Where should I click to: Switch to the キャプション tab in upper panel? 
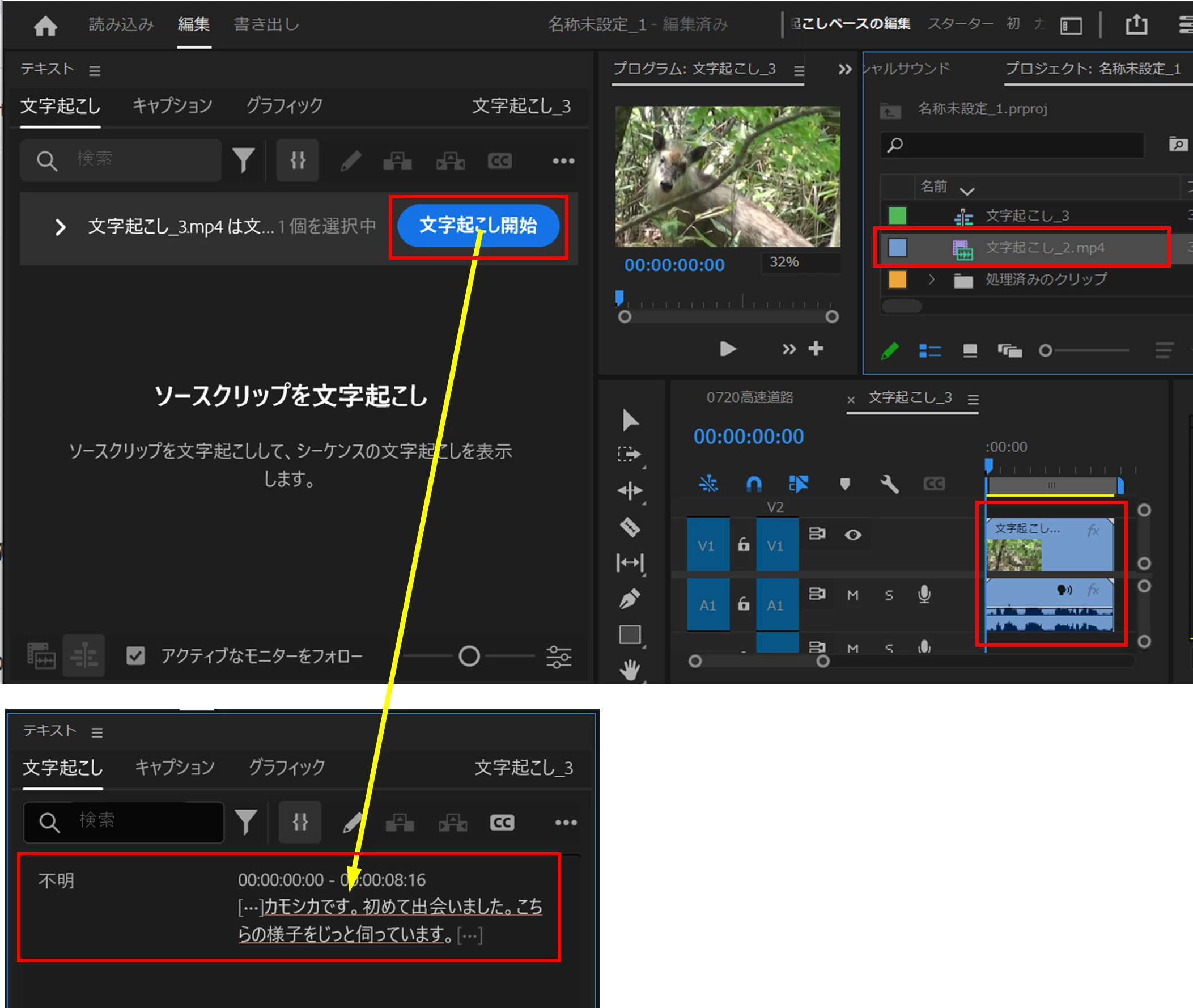click(x=172, y=105)
